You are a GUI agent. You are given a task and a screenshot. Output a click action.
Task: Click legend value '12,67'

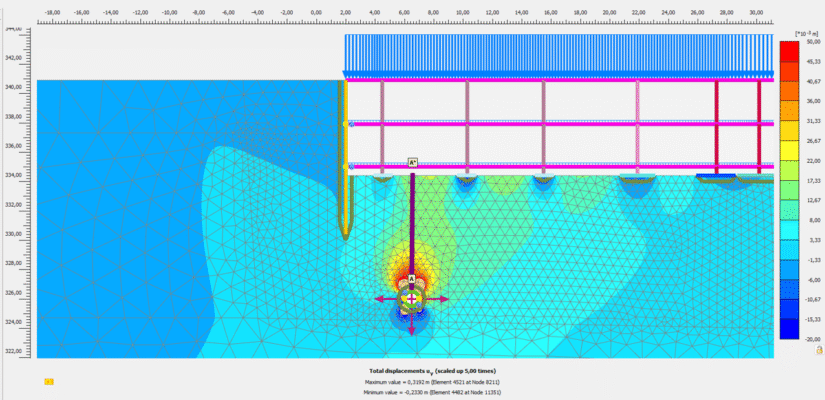click(x=812, y=201)
